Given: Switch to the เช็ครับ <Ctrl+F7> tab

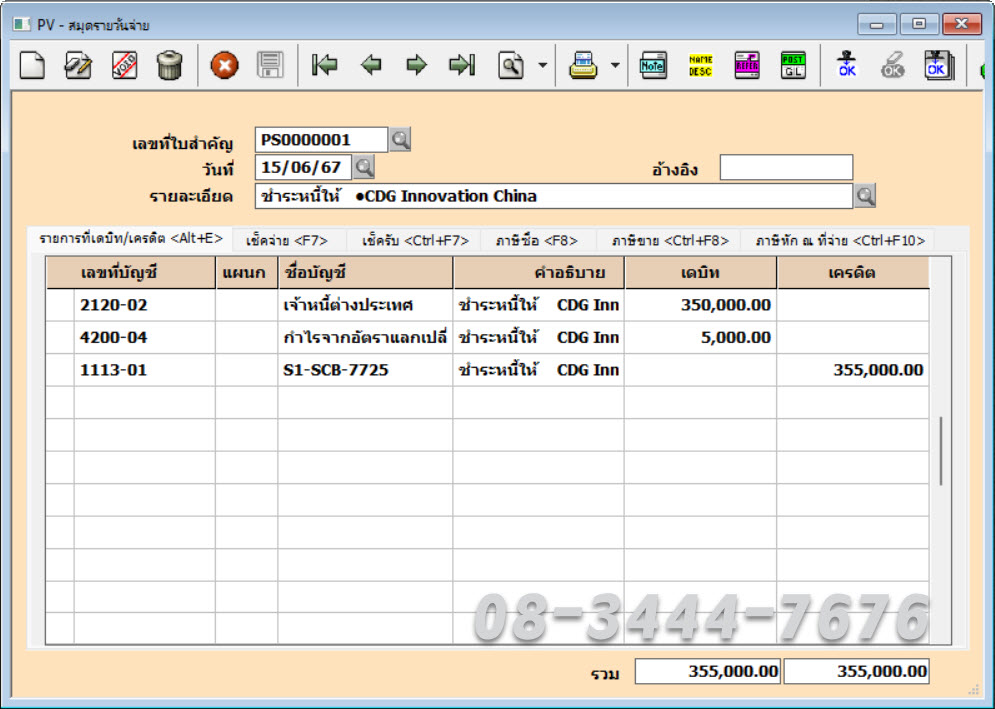Looking at the screenshot, I should [x=415, y=241].
